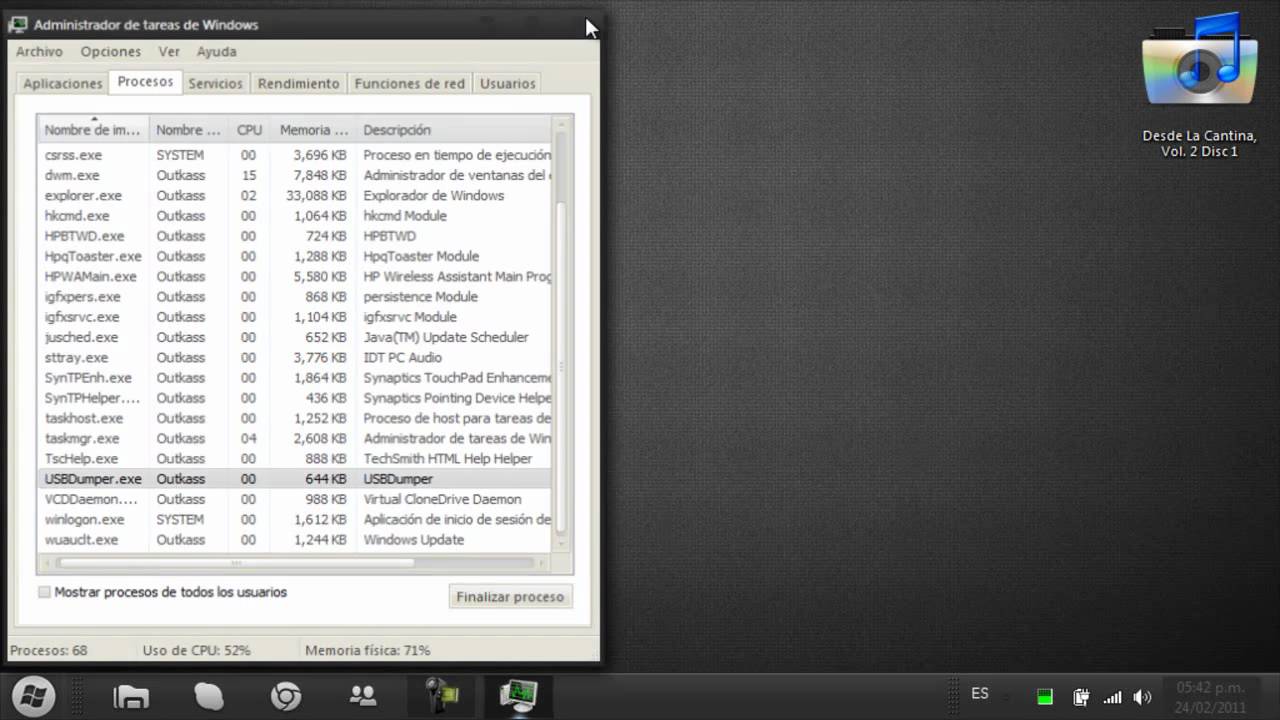Image resolution: width=1280 pixels, height=720 pixels.
Task: Select the explorer.exe process row
Action: click(295, 195)
